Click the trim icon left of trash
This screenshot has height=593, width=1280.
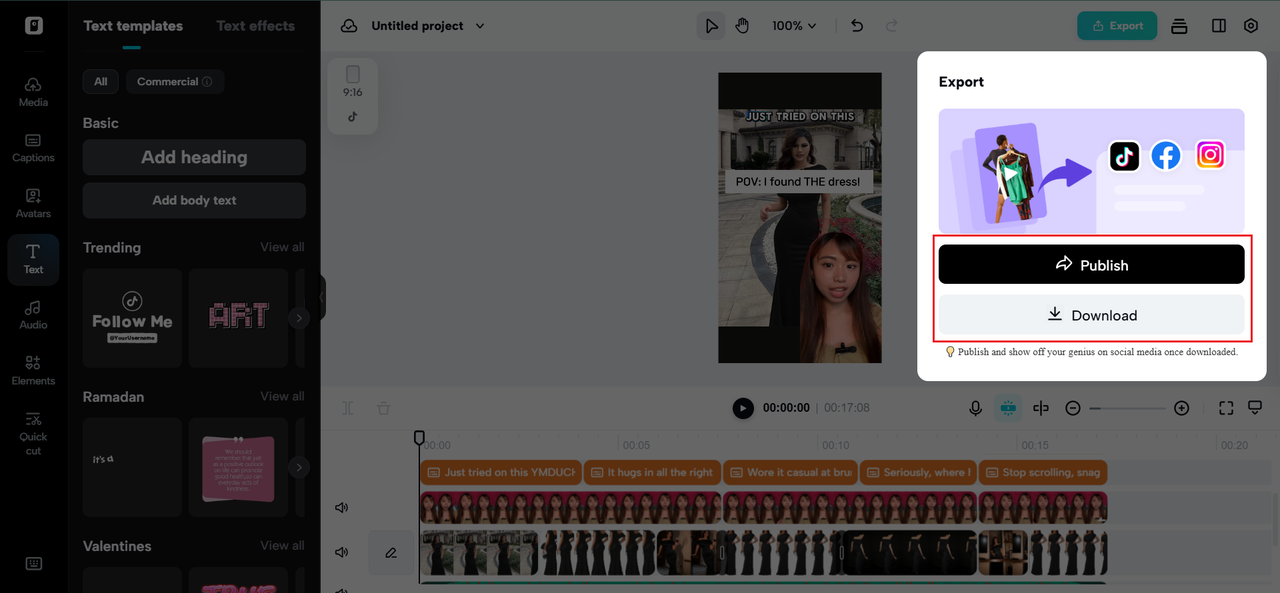(347, 408)
